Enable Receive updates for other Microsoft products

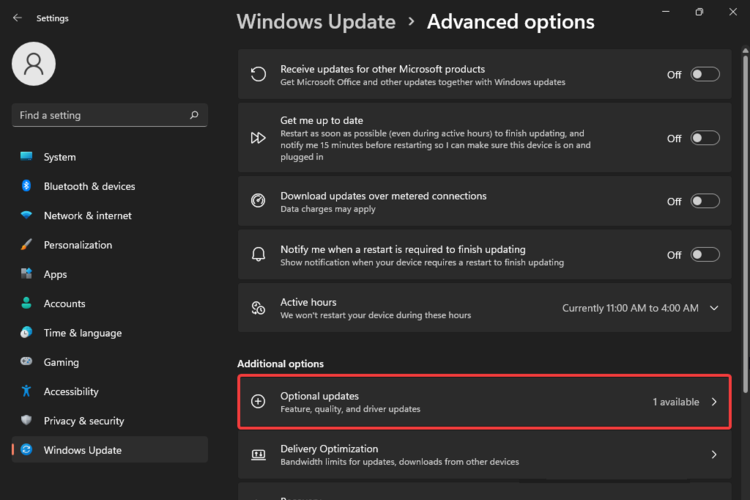(x=704, y=75)
